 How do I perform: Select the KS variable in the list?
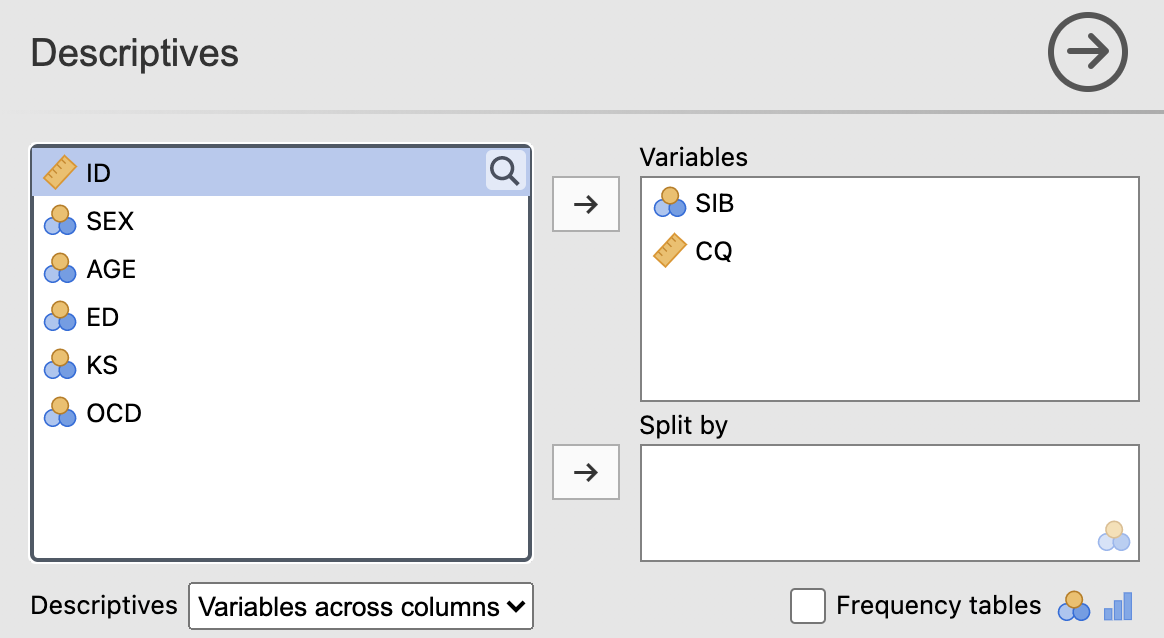[103, 364]
